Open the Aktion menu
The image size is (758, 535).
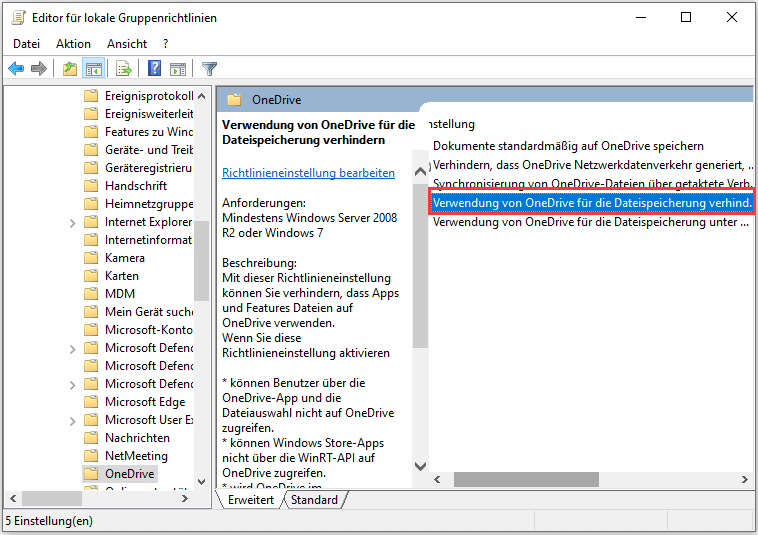coord(73,44)
